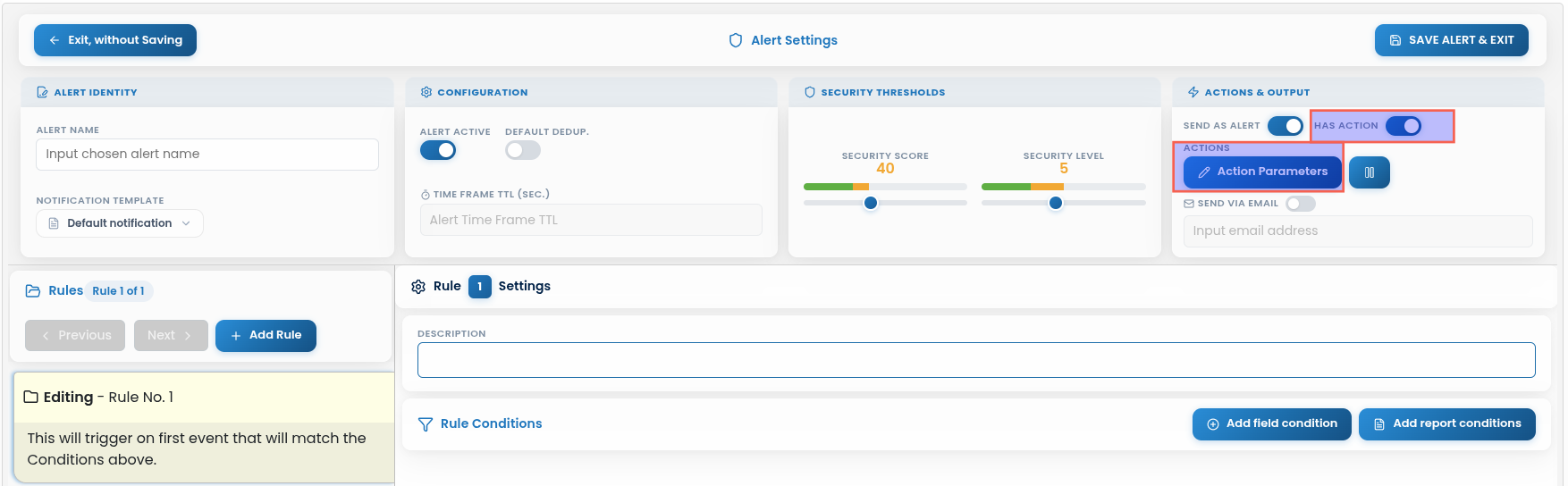The width and height of the screenshot is (1568, 486).
Task: Enable the Send Via Email toggle
Action: [x=1301, y=204]
